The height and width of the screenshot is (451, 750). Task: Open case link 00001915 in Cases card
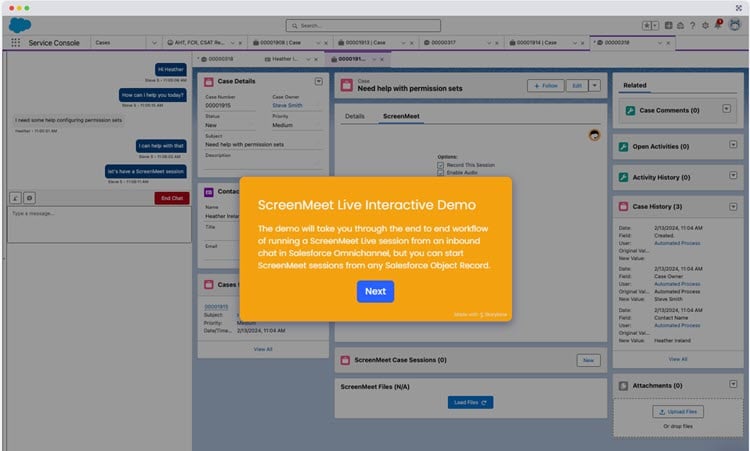coord(216,307)
